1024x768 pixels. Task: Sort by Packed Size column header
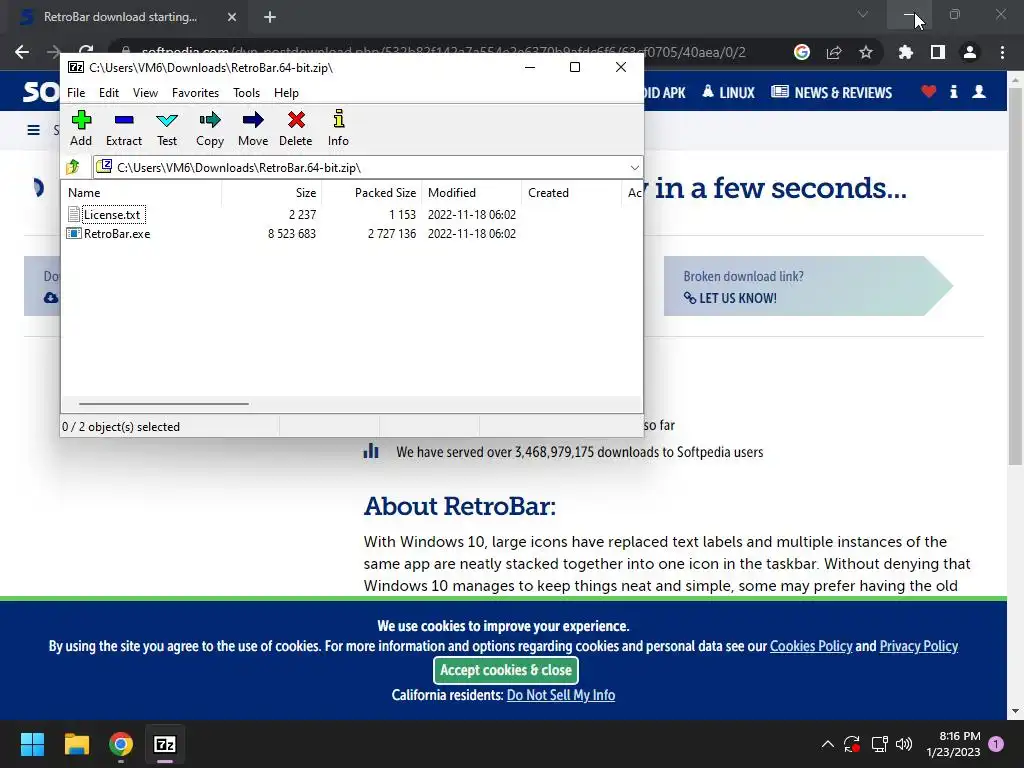click(x=372, y=193)
